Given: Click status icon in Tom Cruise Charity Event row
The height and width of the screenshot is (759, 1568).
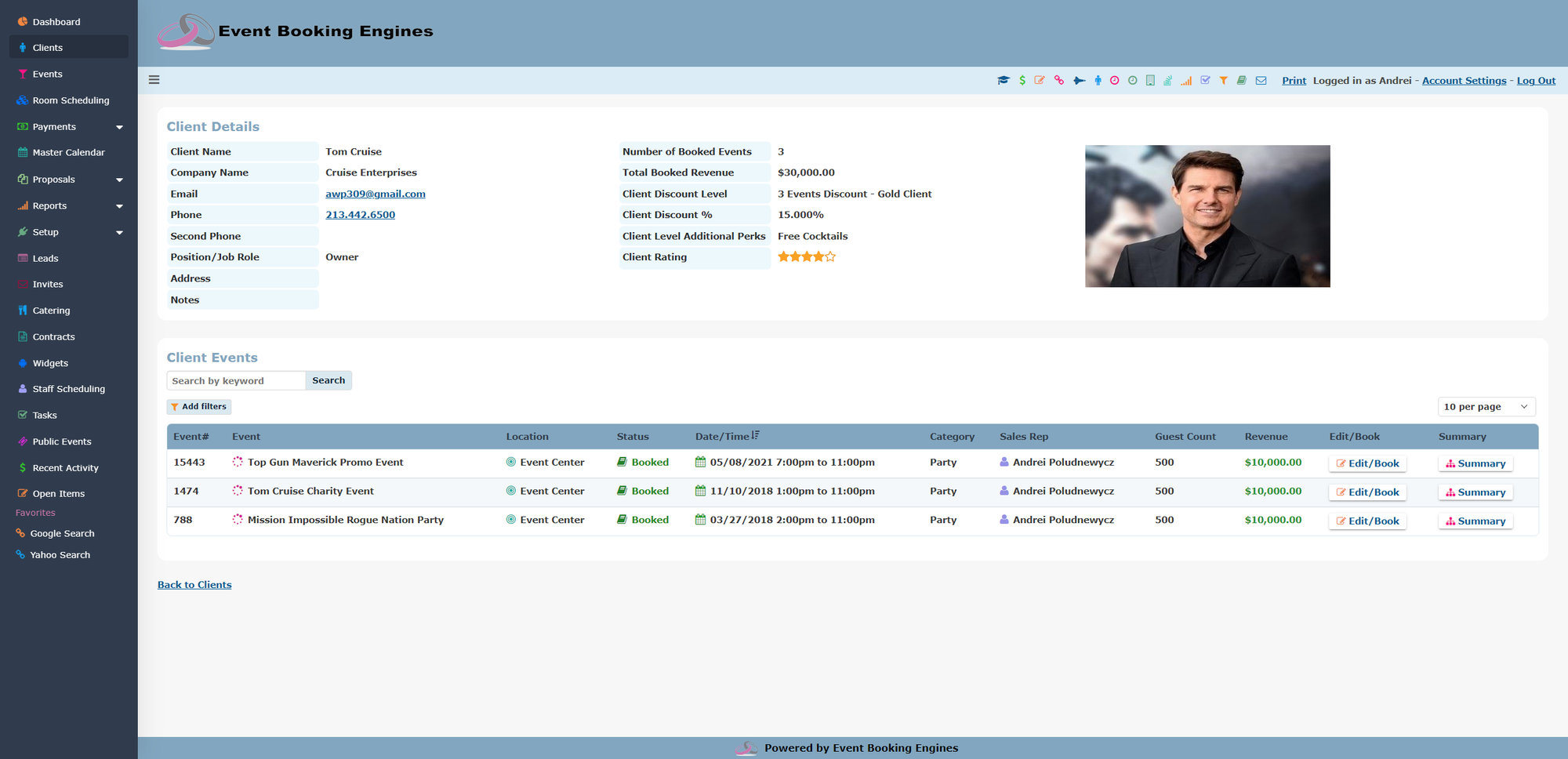Looking at the screenshot, I should (x=622, y=491).
